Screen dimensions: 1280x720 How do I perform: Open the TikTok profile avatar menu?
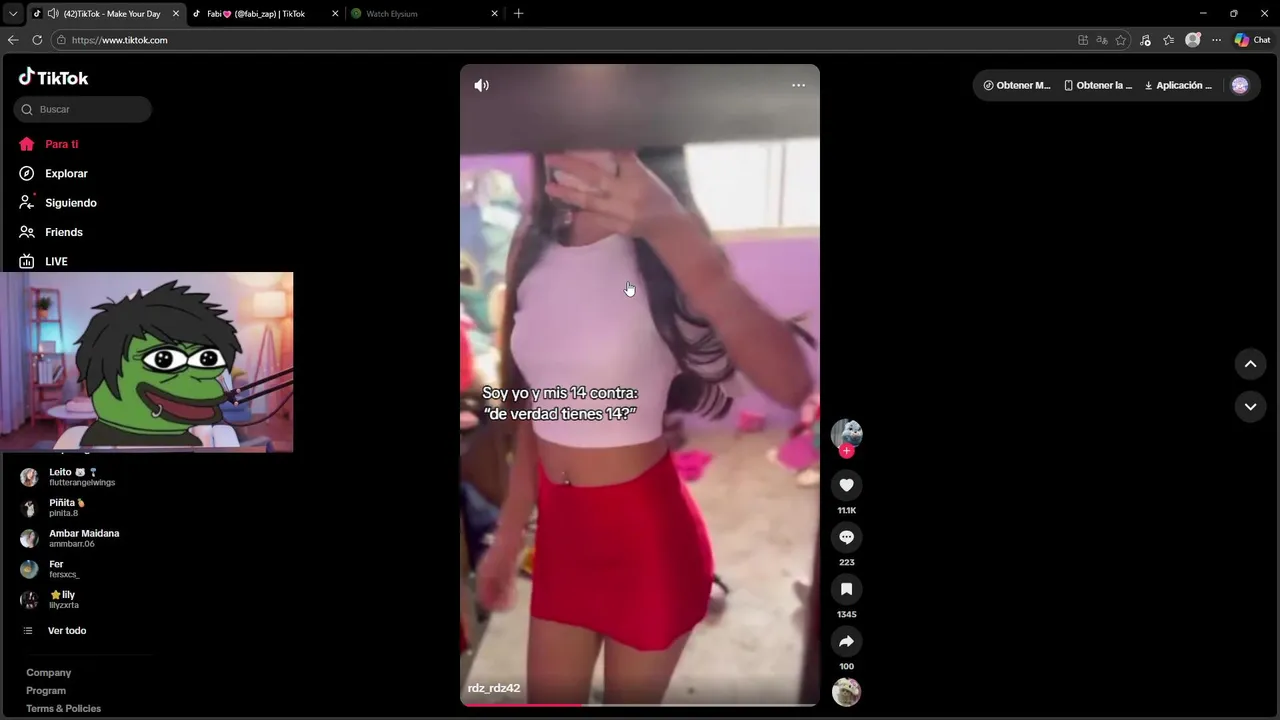[1240, 85]
